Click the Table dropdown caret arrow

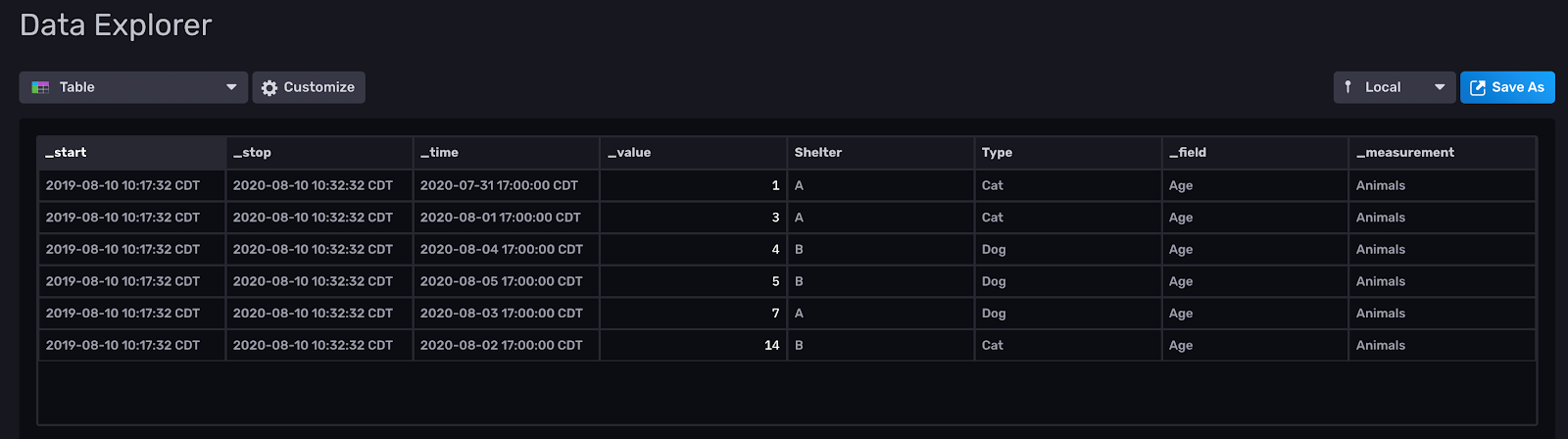231,87
